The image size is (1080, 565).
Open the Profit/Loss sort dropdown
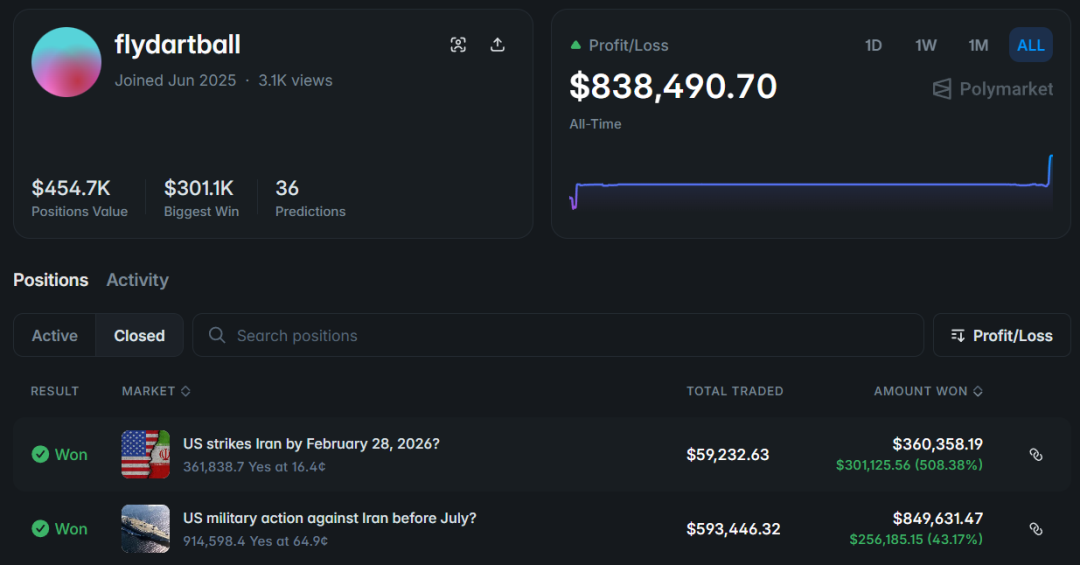[1001, 336]
